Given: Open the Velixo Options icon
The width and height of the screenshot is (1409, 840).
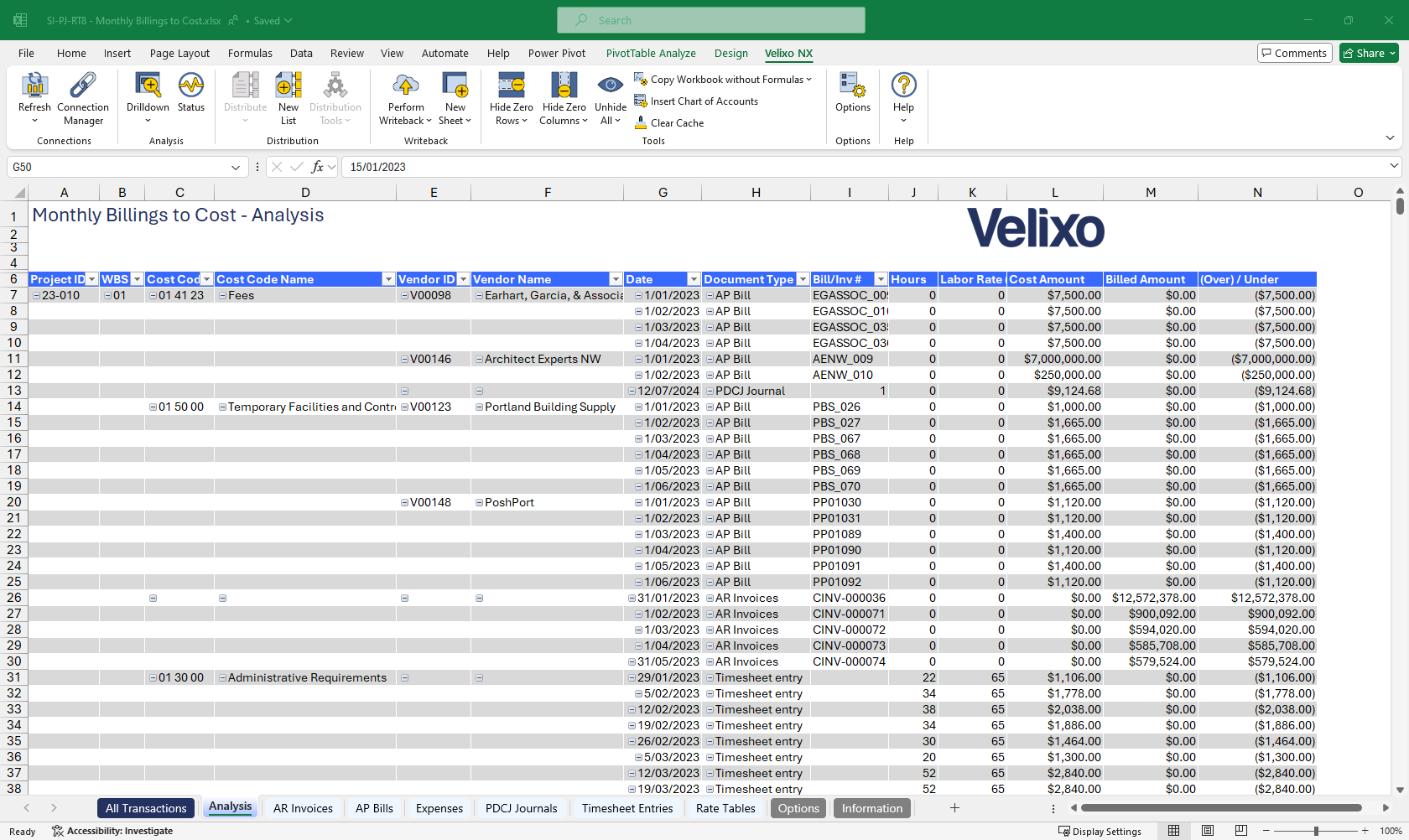Looking at the screenshot, I should click(852, 86).
